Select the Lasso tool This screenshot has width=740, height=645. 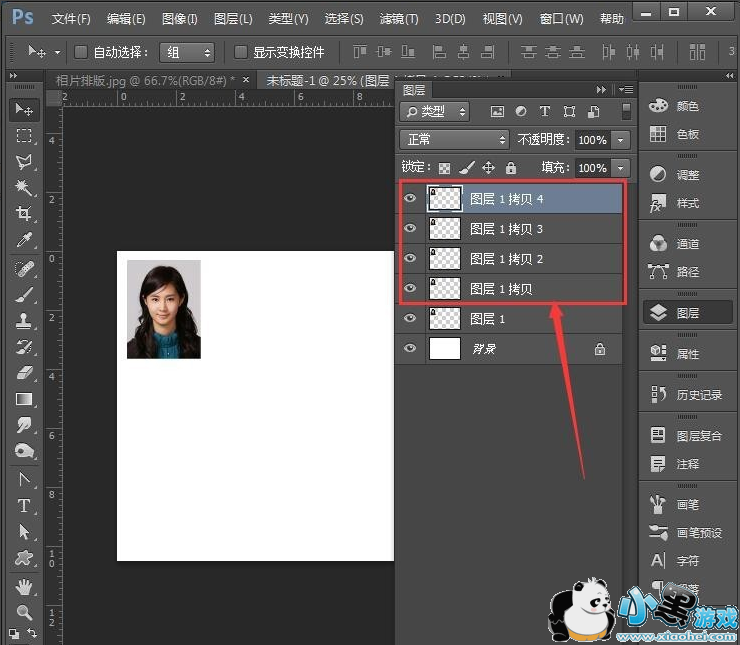click(x=24, y=162)
